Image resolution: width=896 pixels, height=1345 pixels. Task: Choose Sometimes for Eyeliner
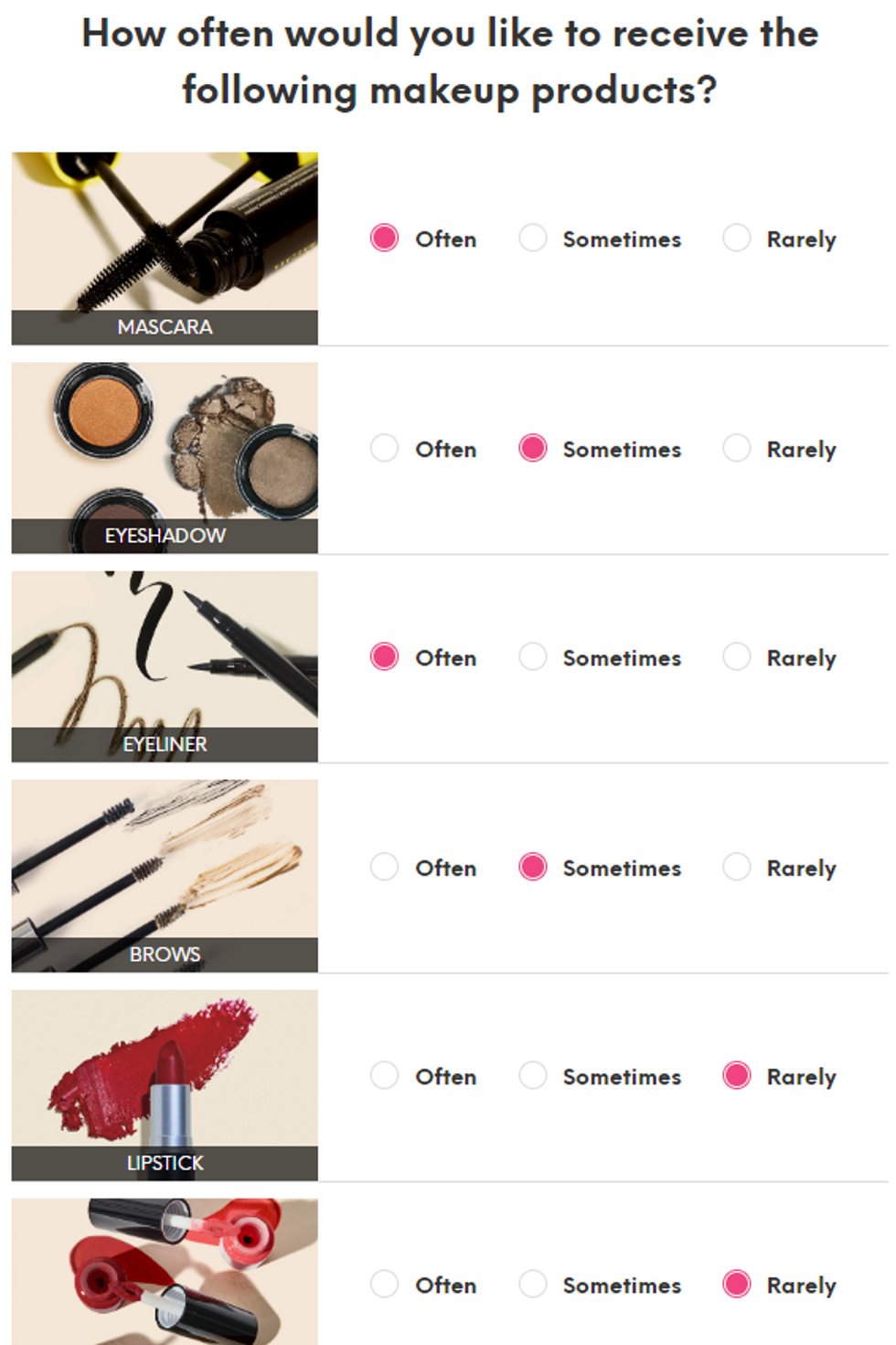coord(533,656)
